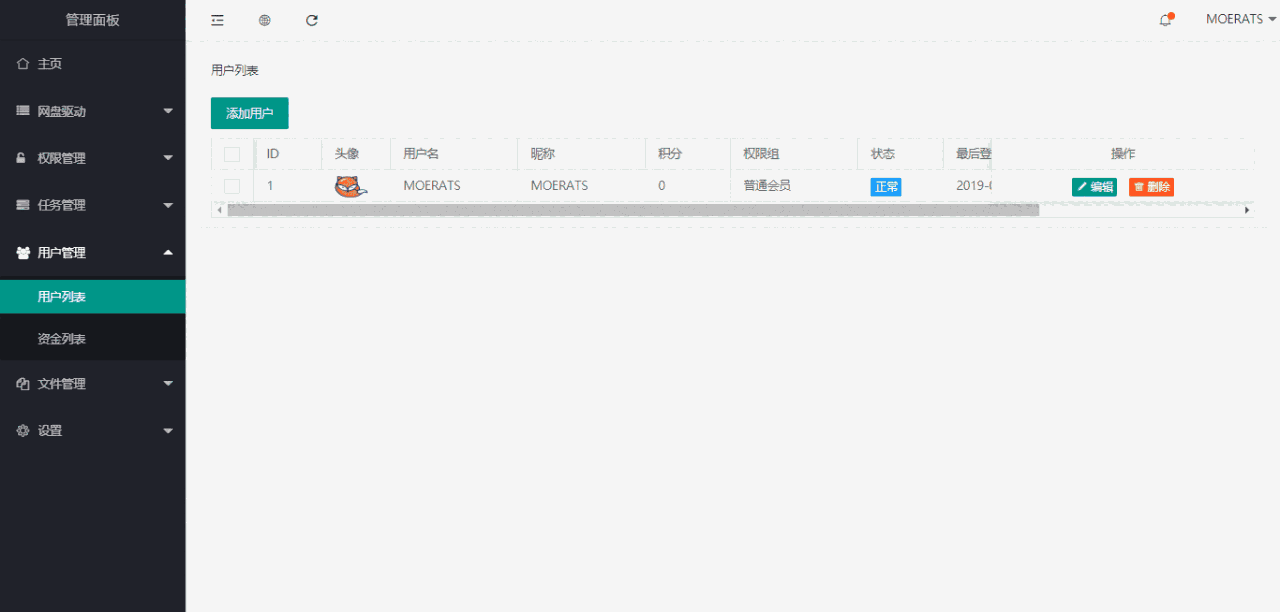Click the ID column header

287,154
